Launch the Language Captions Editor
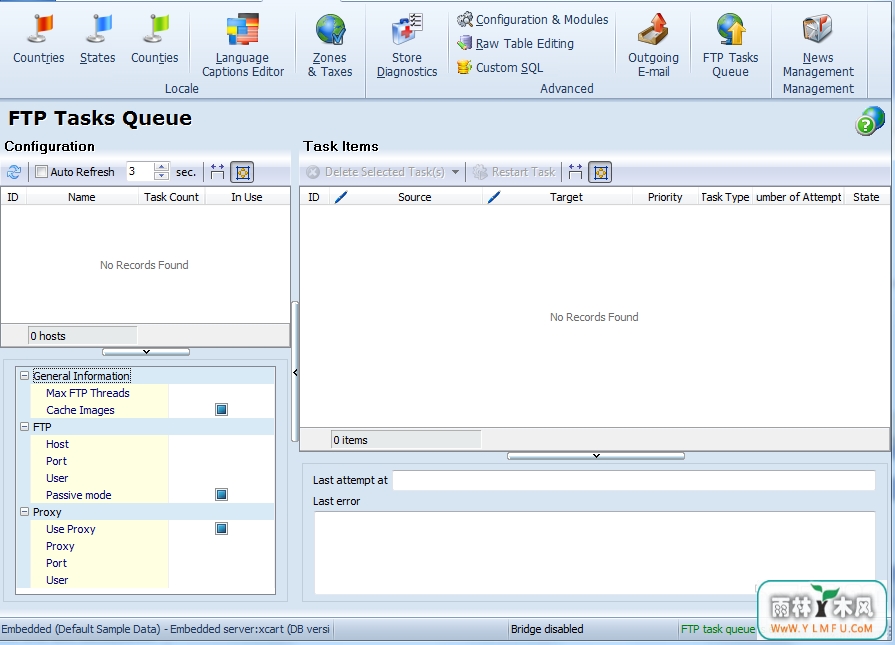Image resolution: width=895 pixels, height=645 pixels. click(x=243, y=46)
